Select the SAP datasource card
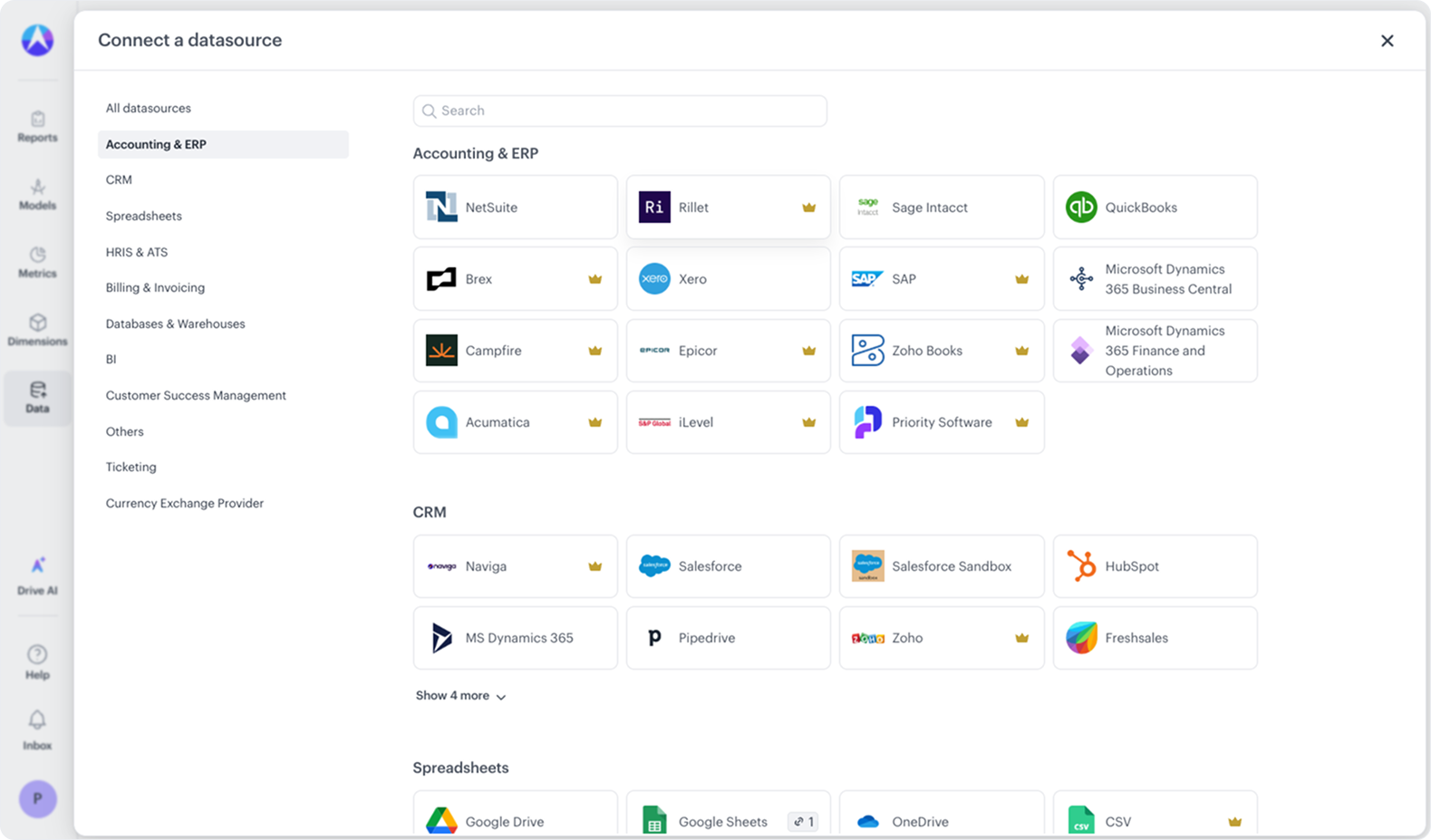This screenshot has height=840, width=1431. pyautogui.click(x=942, y=279)
